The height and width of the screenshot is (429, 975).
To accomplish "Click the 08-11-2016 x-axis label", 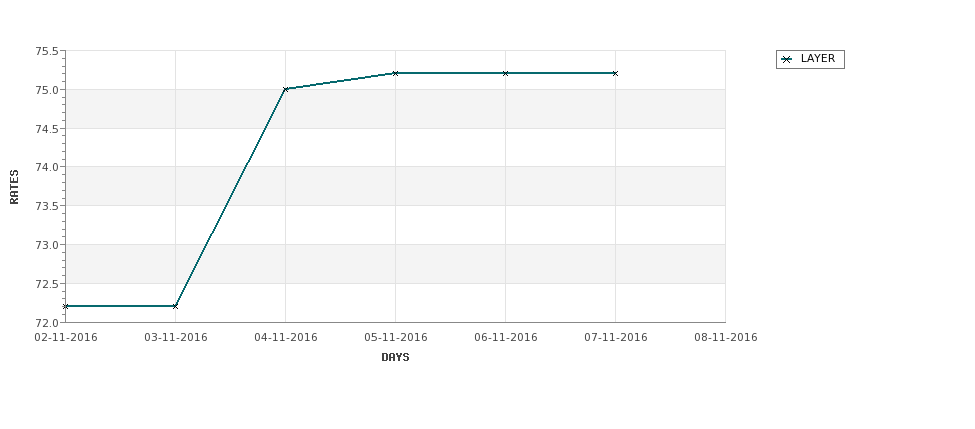I will tap(726, 337).
